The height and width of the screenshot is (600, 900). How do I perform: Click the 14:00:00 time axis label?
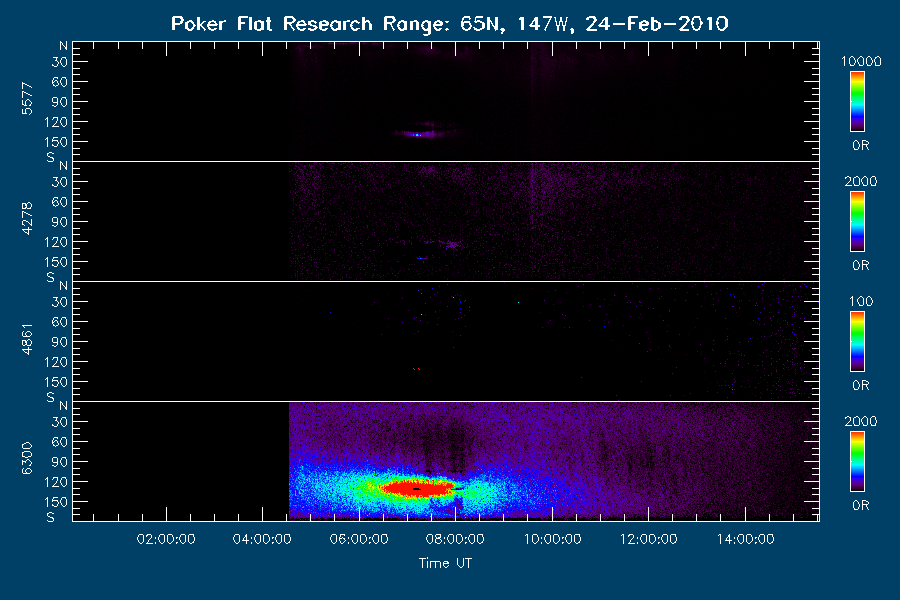[x=745, y=539]
